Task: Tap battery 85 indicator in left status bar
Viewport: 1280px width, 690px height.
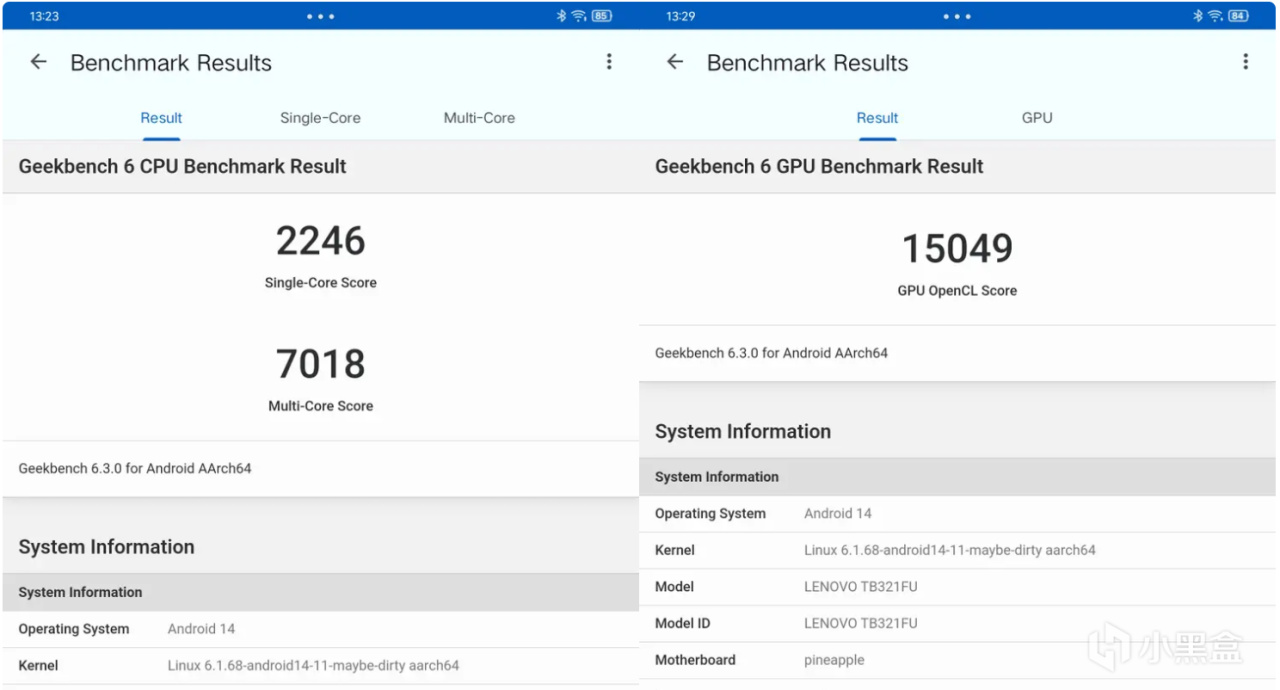Action: (x=602, y=16)
